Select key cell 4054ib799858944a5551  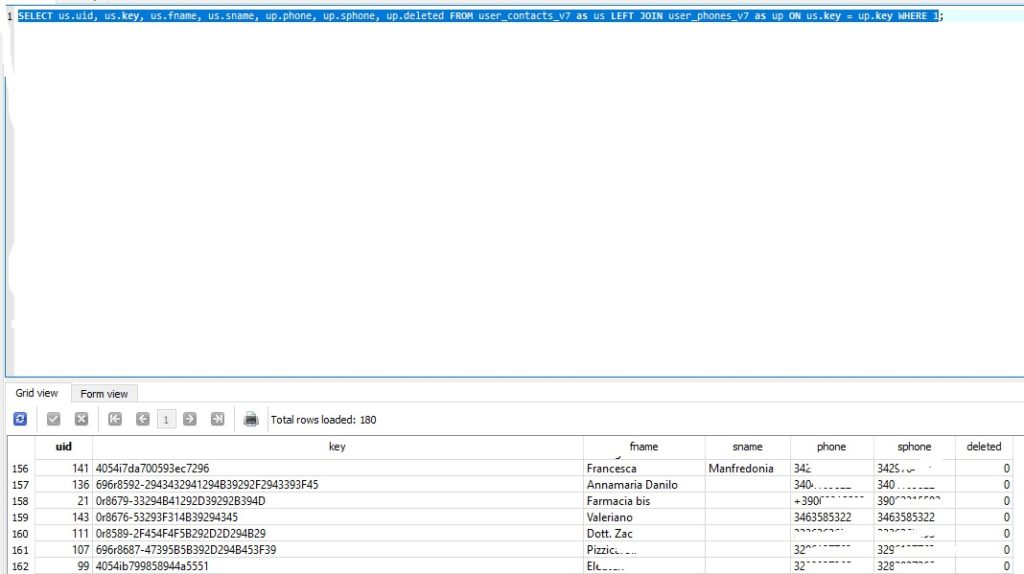click(x=338, y=566)
